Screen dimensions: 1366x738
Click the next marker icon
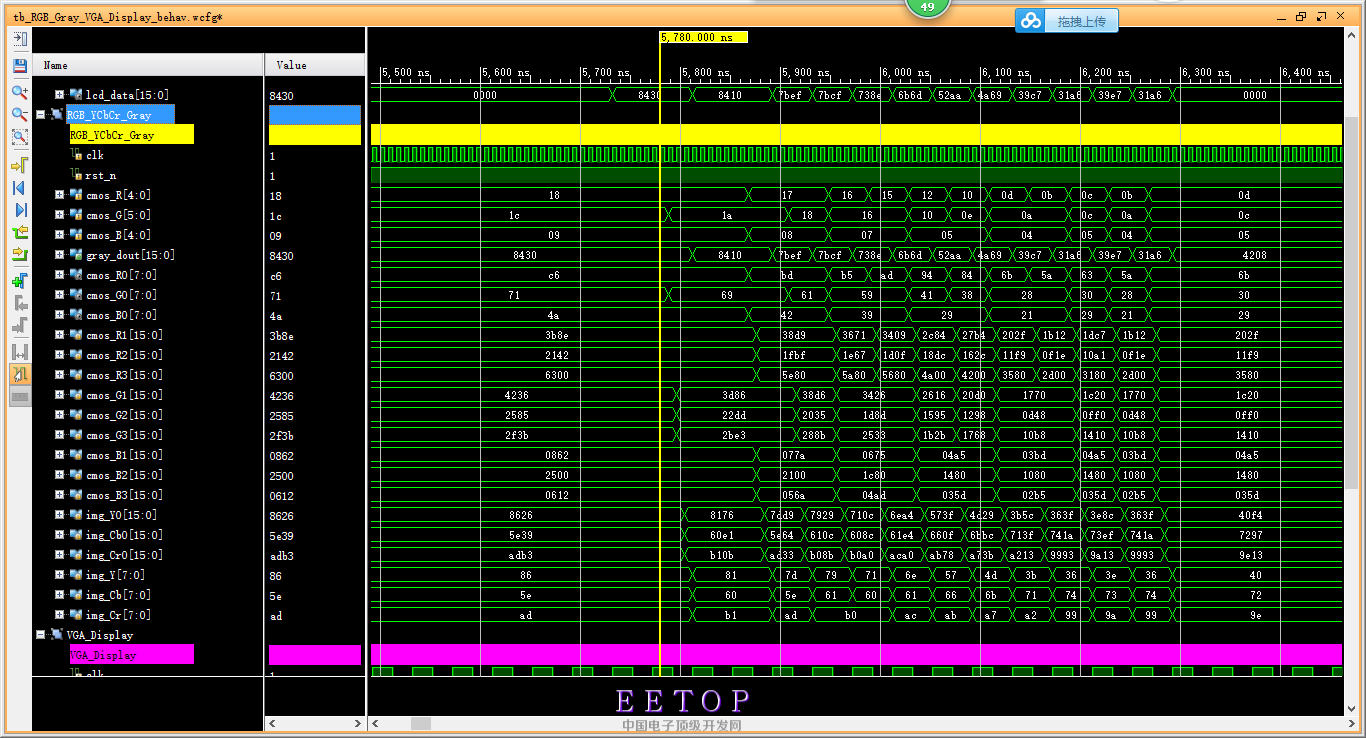click(19, 326)
